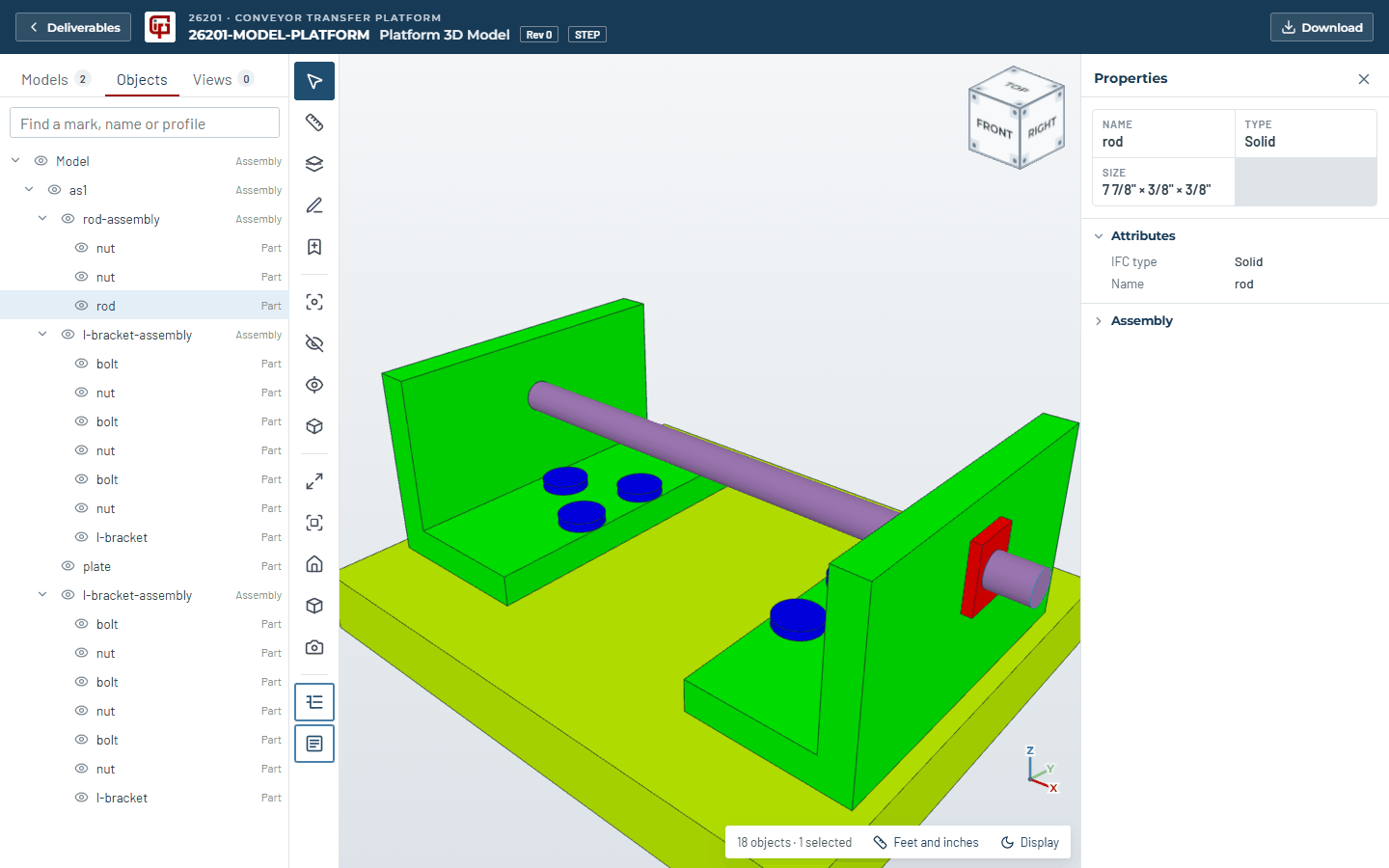Select the pencil markup tool

[314, 205]
